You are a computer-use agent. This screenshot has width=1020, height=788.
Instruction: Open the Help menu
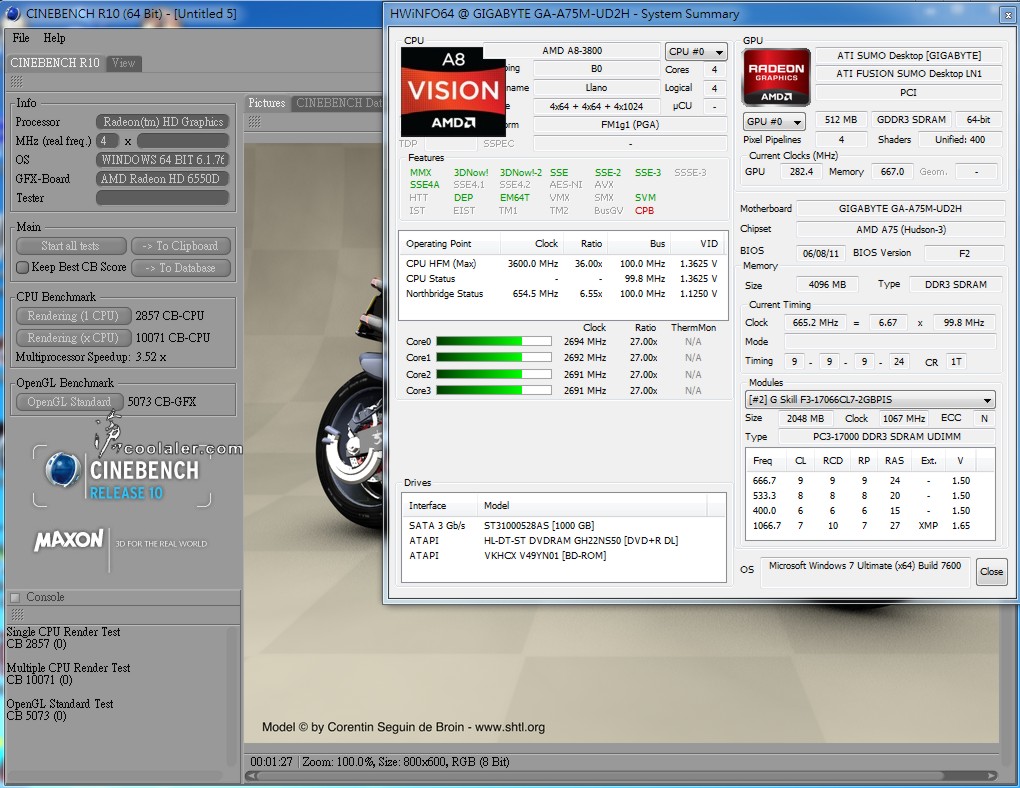coord(54,38)
